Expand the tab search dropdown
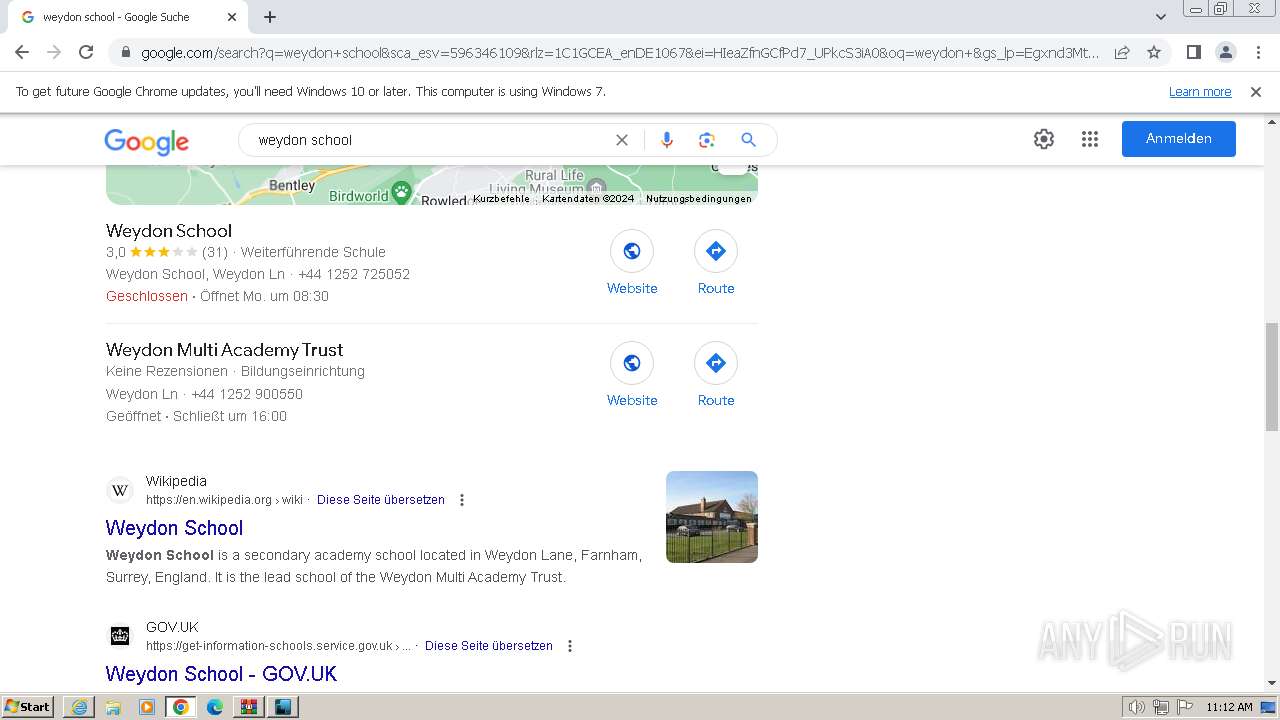This screenshot has height=720, width=1280. 1160,17
